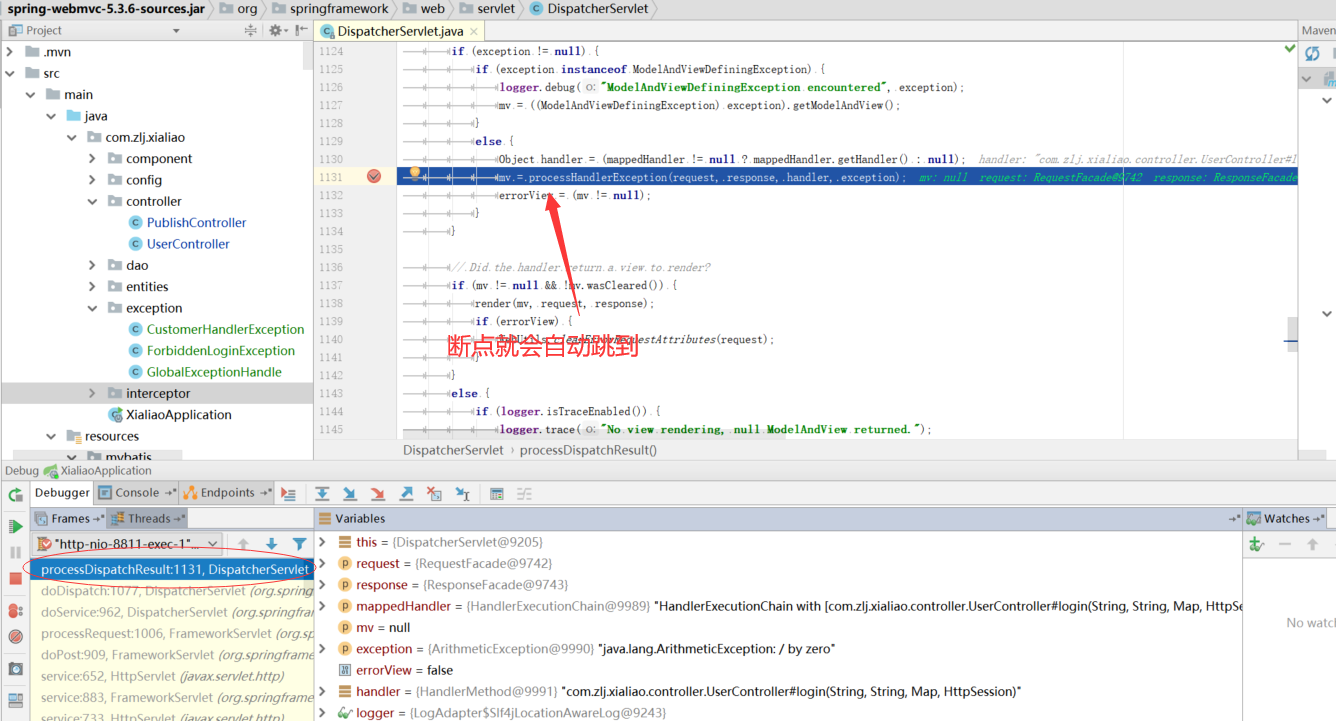Click the Step Out icon
The image size is (1336, 721).
point(406,493)
